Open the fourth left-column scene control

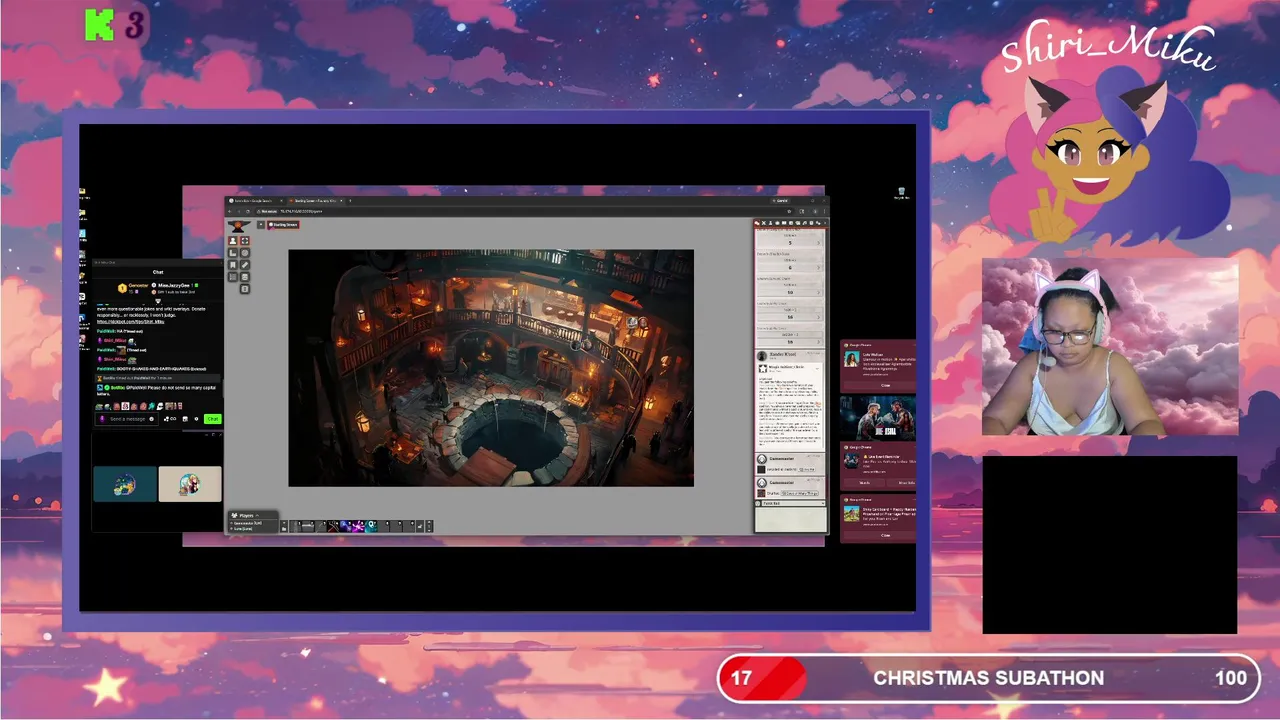click(233, 277)
